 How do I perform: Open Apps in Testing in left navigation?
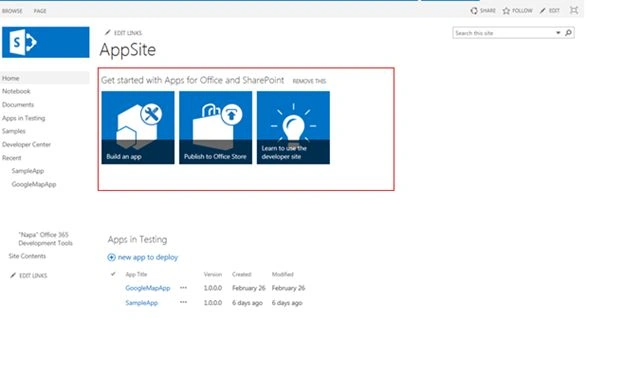pos(23,118)
